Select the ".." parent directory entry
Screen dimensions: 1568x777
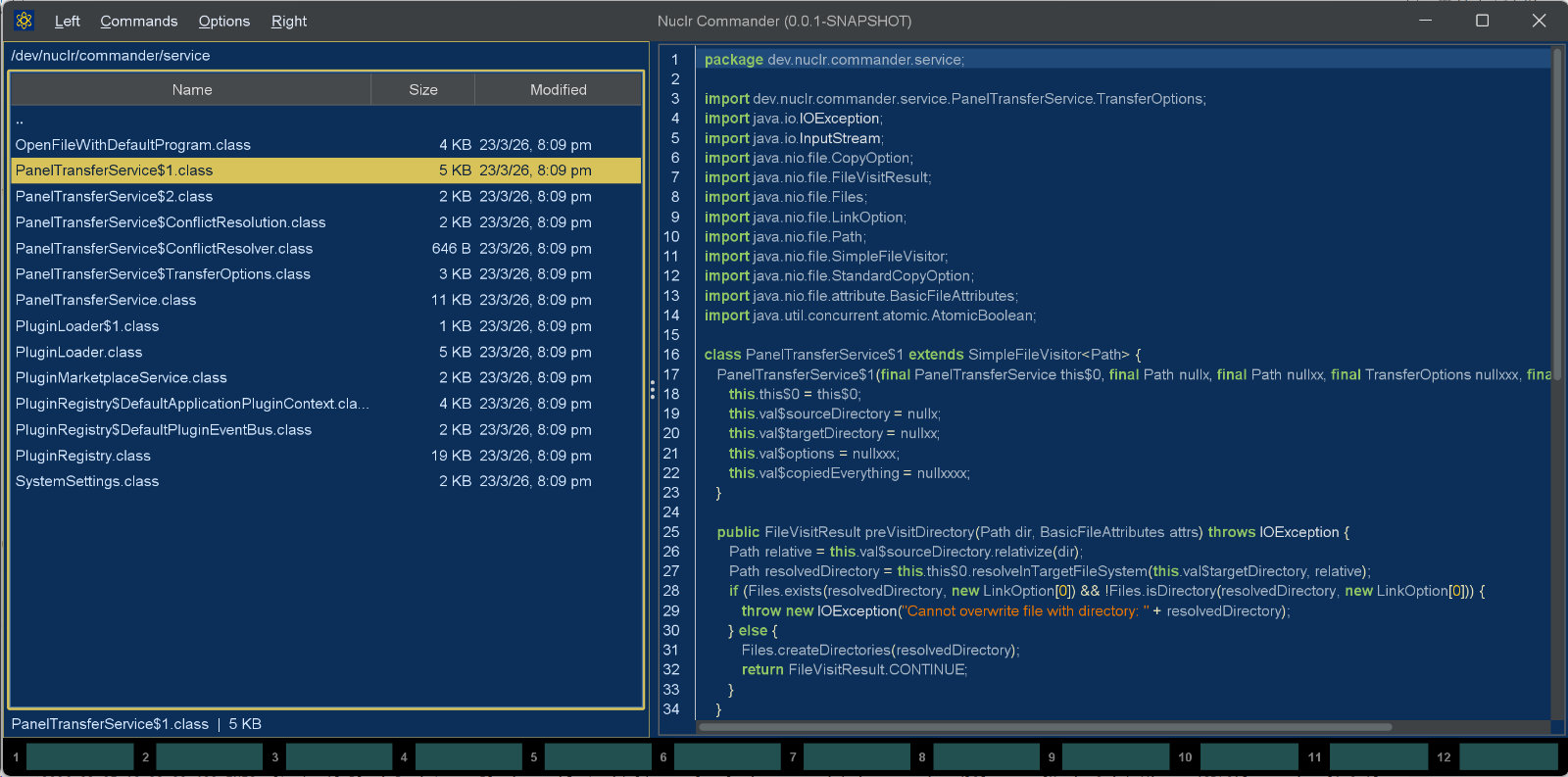[326, 120]
